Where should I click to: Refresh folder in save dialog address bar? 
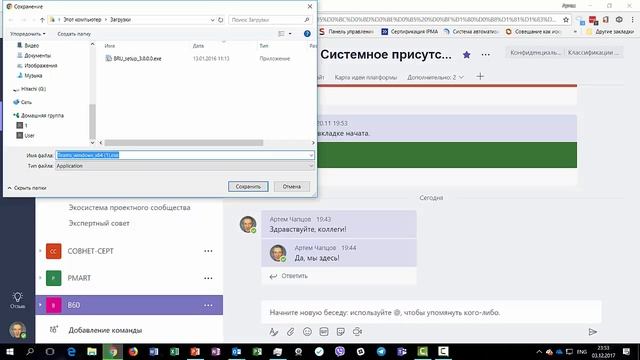221,20
